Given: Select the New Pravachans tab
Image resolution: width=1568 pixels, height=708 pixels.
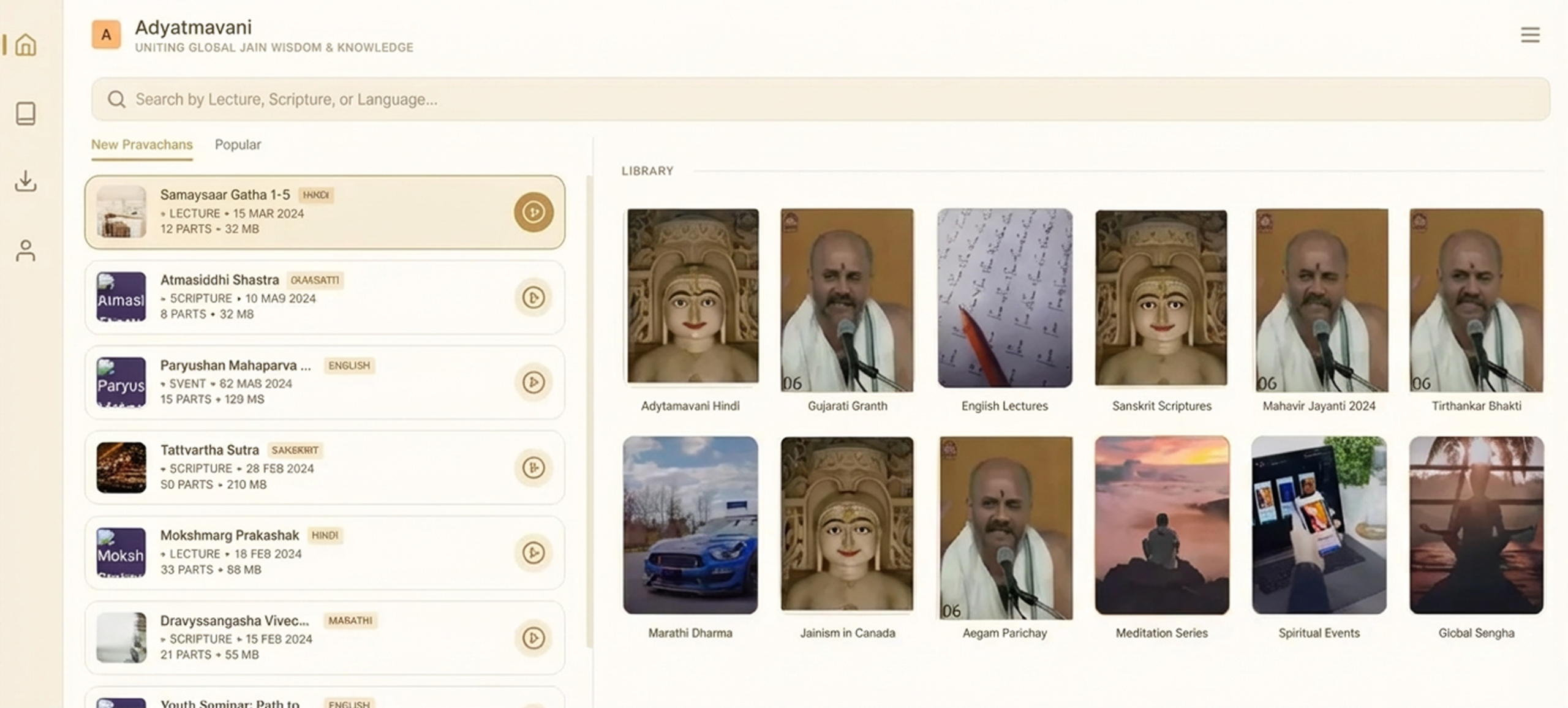Looking at the screenshot, I should pyautogui.click(x=141, y=145).
